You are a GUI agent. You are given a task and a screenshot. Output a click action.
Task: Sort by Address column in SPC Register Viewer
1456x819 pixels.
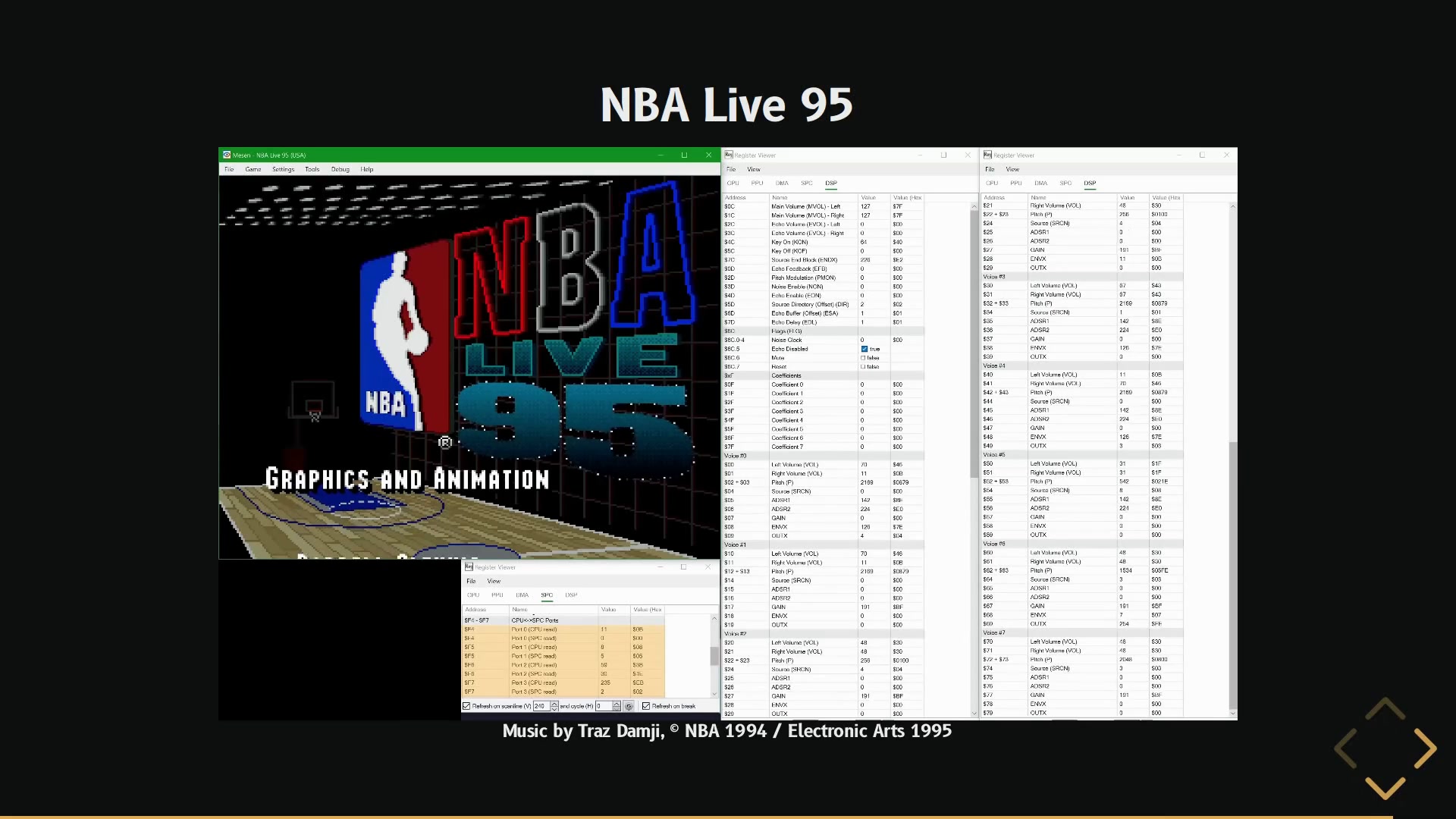tap(485, 610)
